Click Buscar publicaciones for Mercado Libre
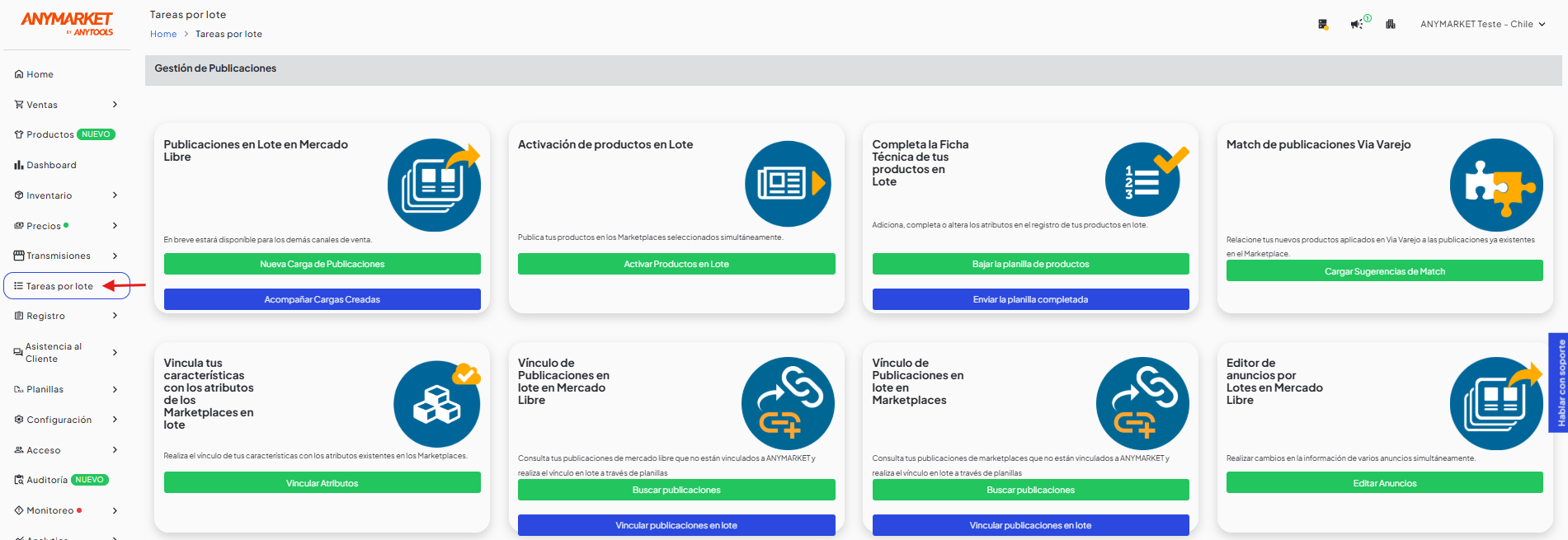The height and width of the screenshot is (540, 1568). click(x=676, y=490)
